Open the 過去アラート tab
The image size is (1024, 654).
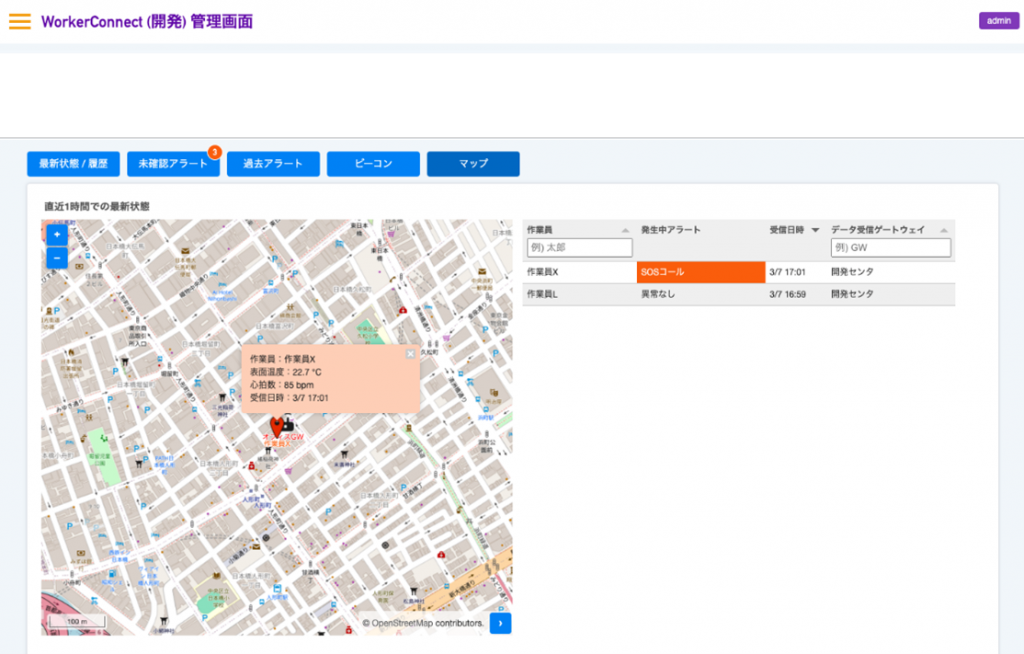click(273, 164)
